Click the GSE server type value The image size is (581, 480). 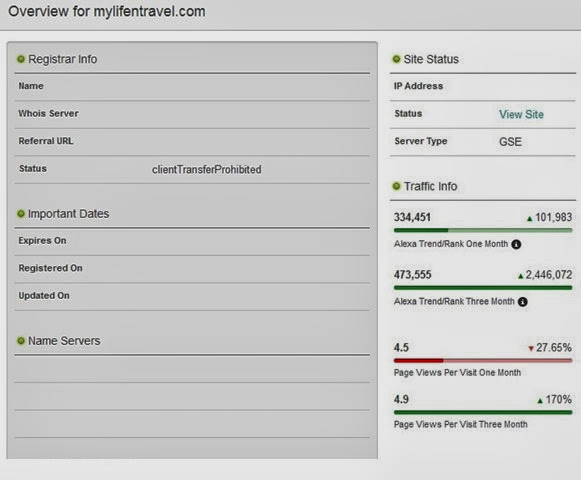coord(510,142)
